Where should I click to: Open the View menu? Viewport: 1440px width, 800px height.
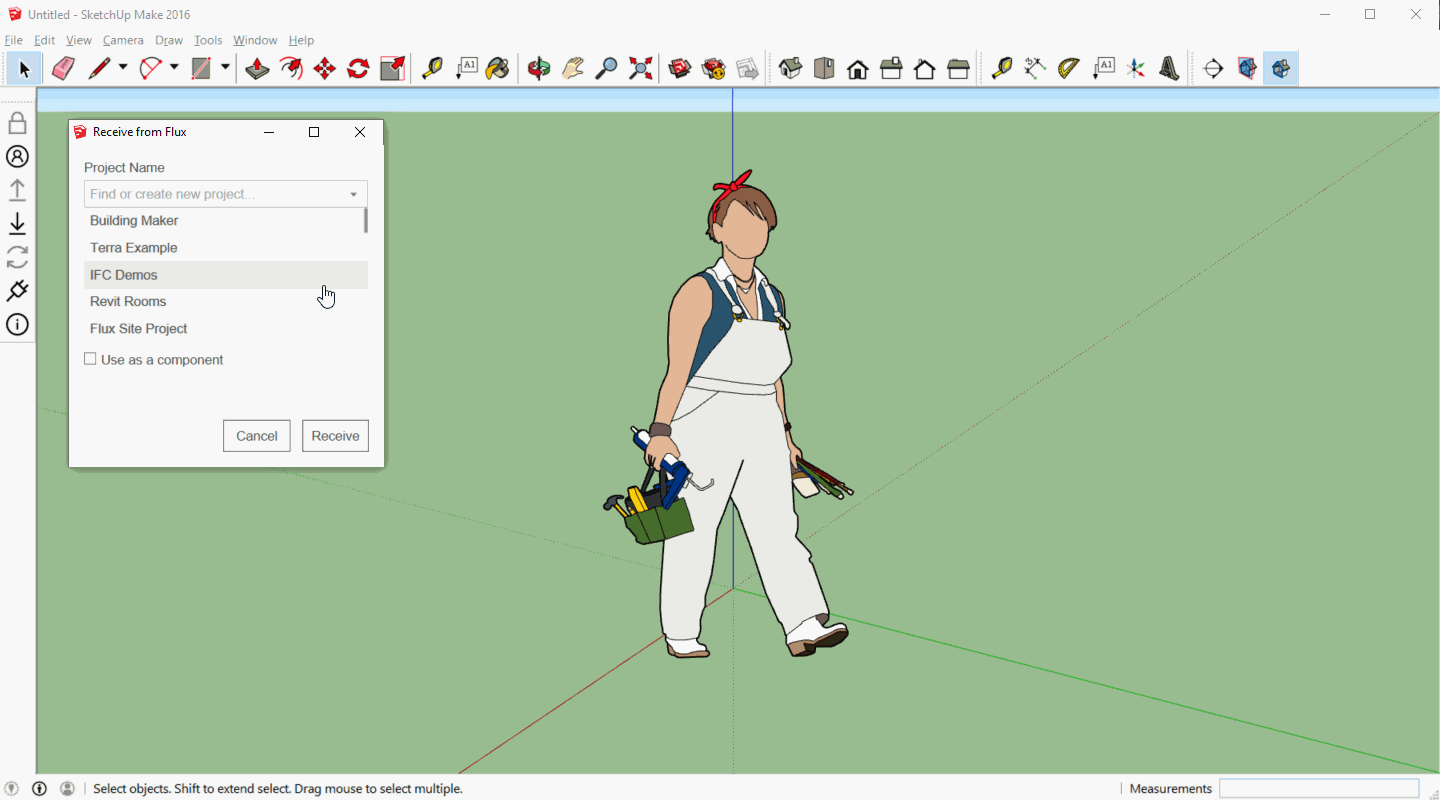tap(79, 40)
